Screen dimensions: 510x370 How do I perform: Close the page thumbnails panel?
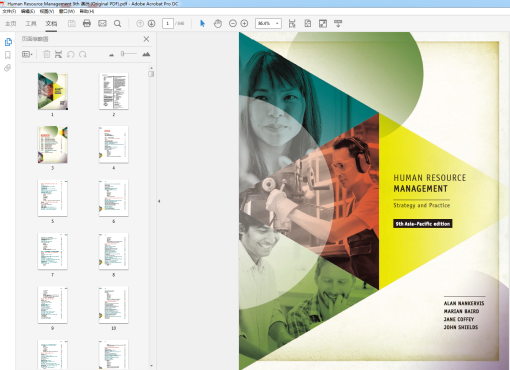coord(146,39)
